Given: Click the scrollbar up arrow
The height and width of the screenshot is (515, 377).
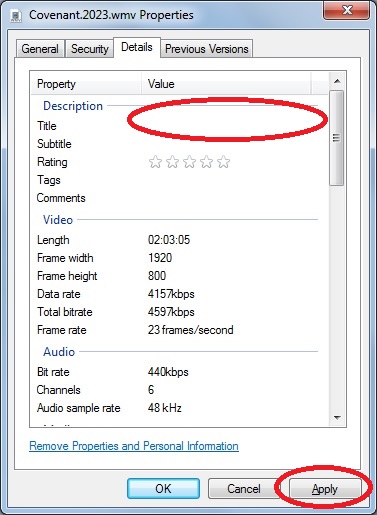Looking at the screenshot, I should click(x=337, y=81).
